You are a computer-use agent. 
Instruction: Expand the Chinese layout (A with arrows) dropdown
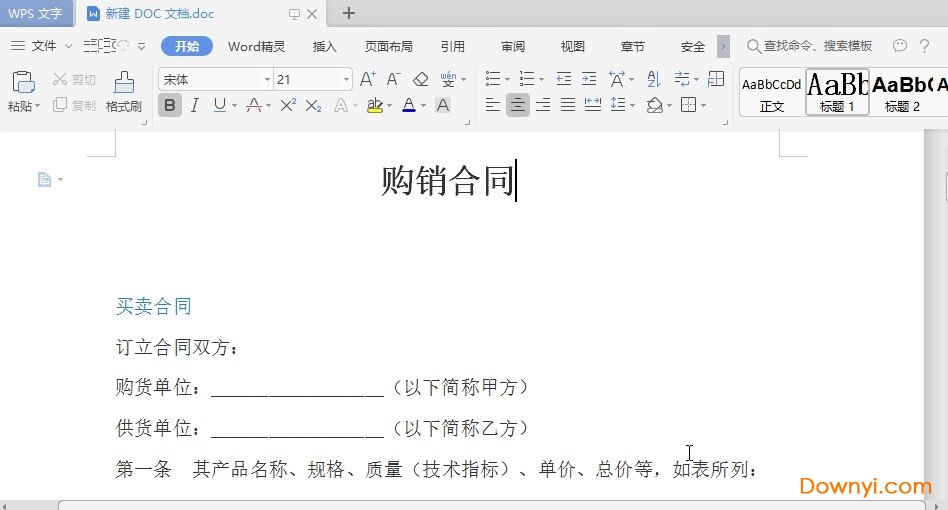coord(631,80)
